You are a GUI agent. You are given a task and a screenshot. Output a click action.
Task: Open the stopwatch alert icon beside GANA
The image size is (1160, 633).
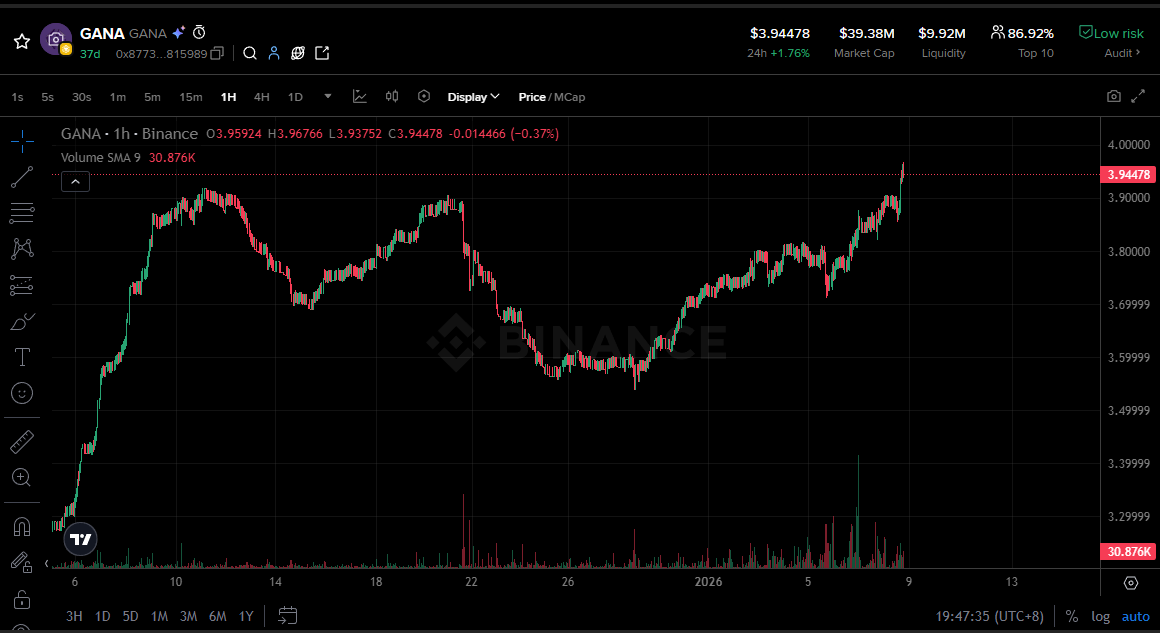coord(199,33)
